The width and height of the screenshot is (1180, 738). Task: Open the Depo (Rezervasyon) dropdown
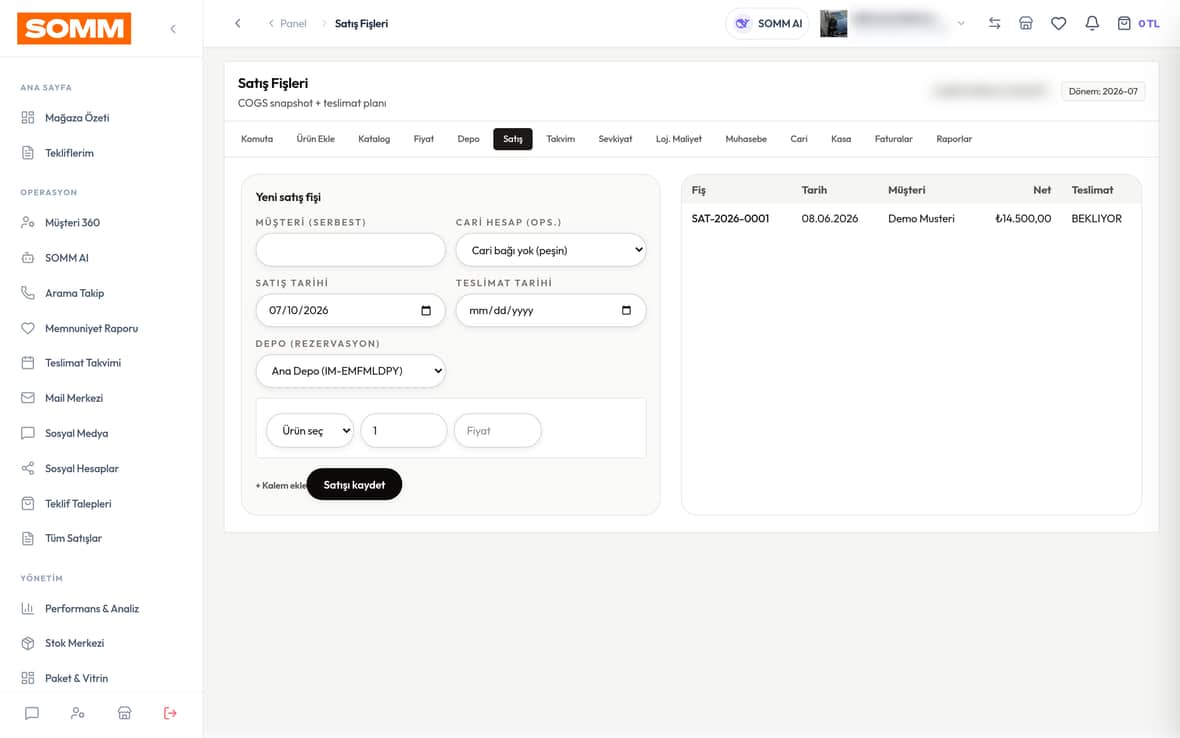click(351, 370)
